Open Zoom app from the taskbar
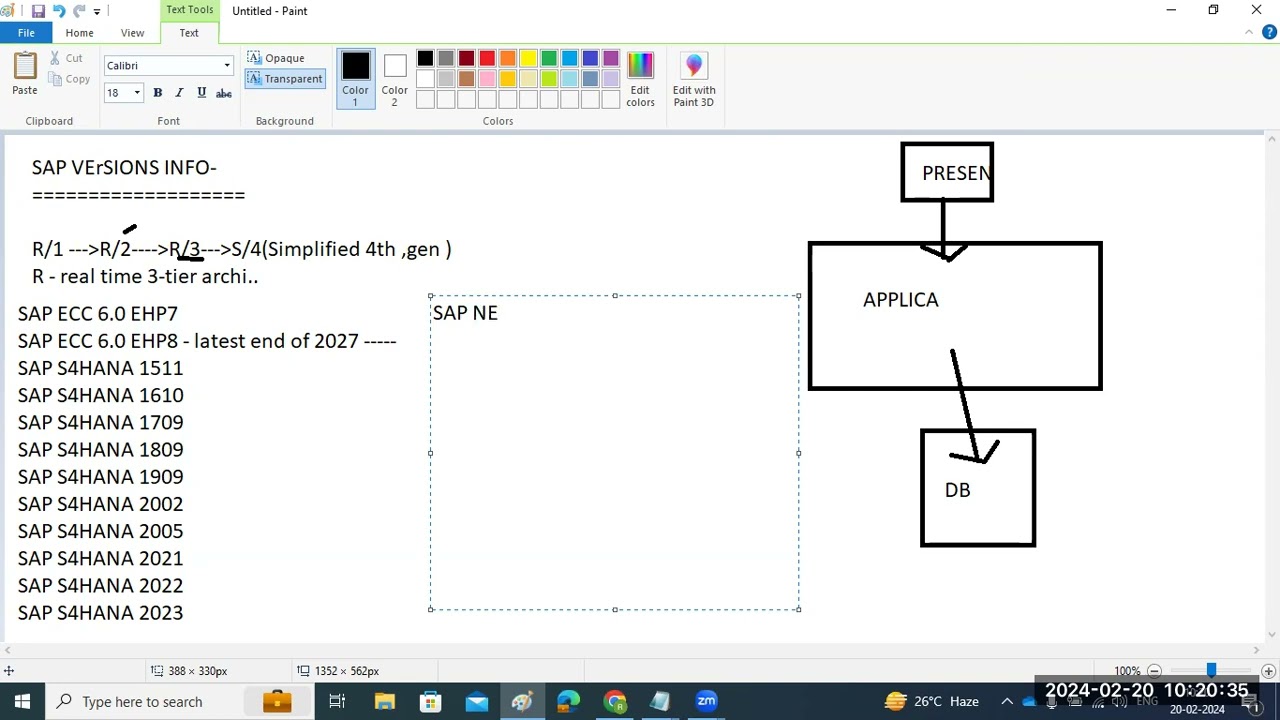 point(707,701)
